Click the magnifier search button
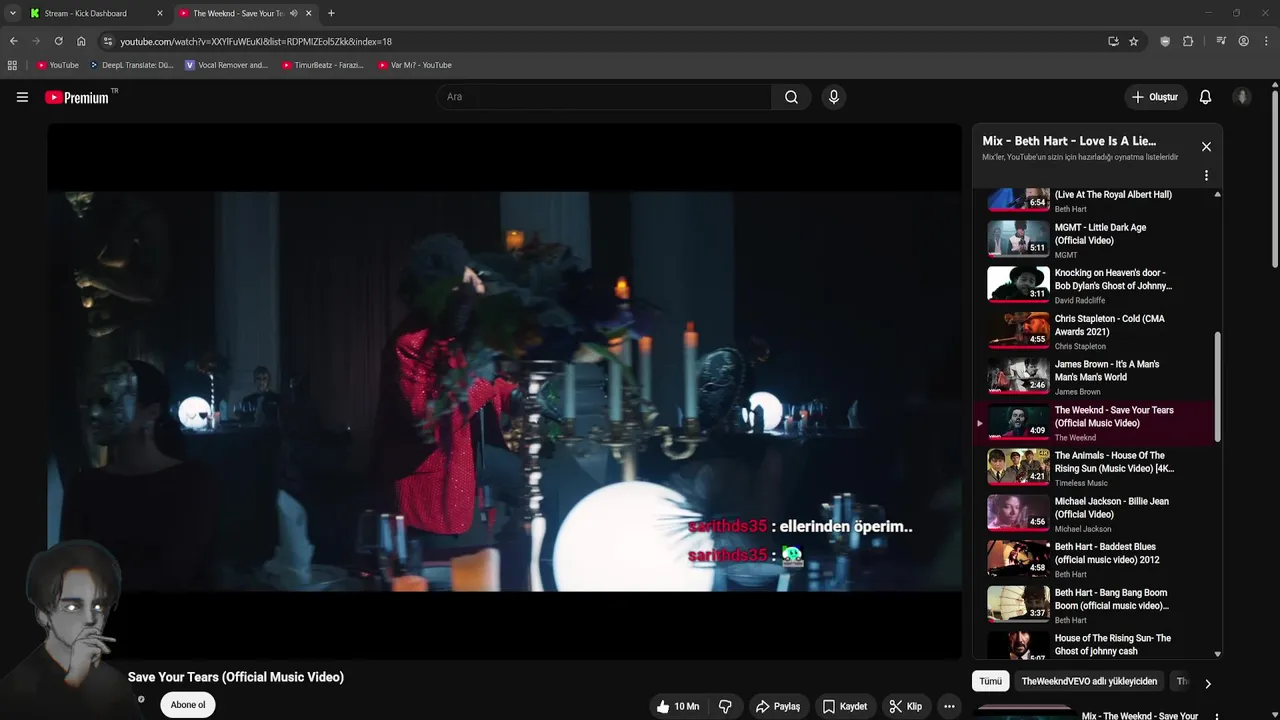 pos(791,97)
